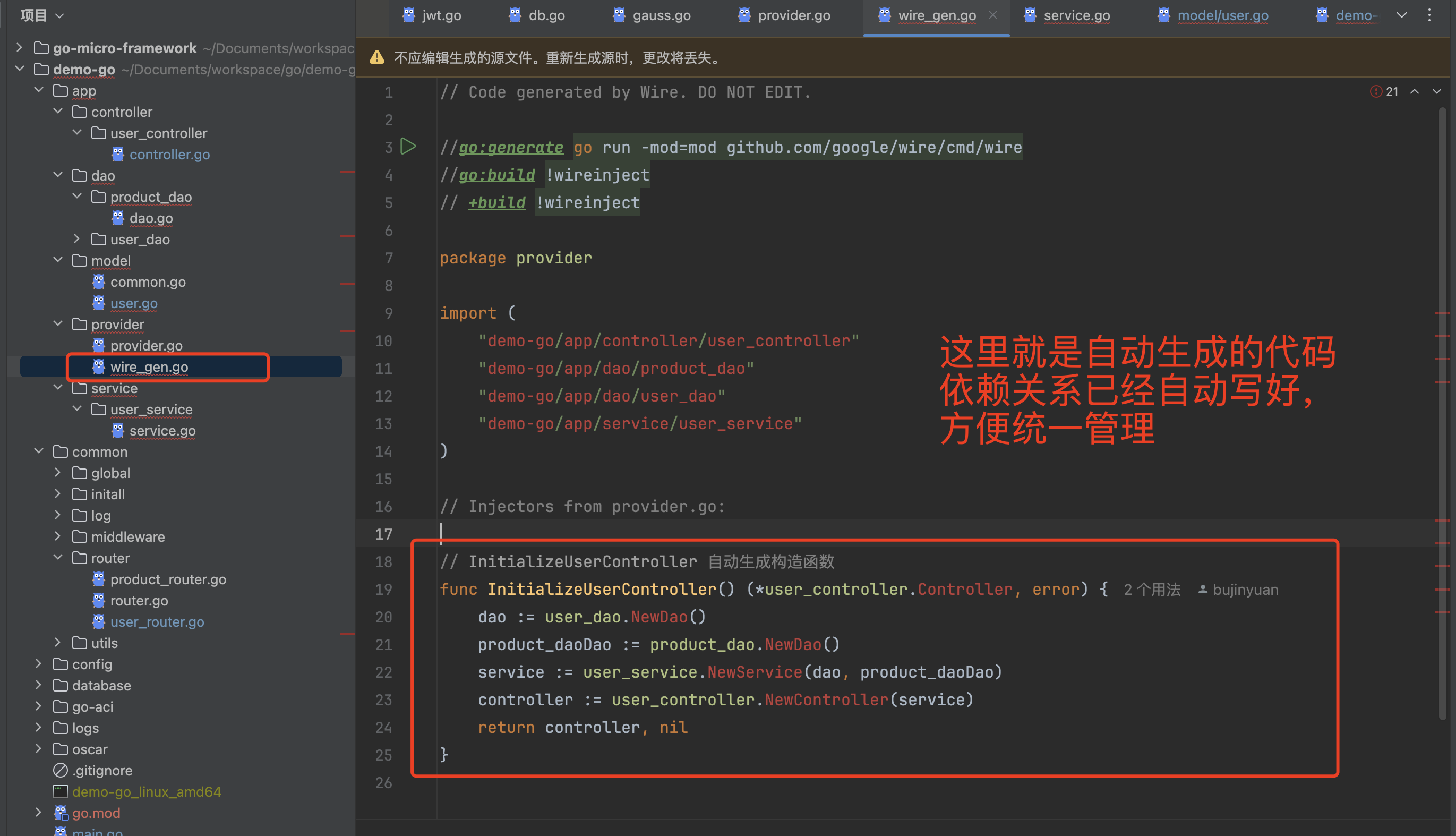Click the '2 个用法' usages hint
The width and height of the screenshot is (1456, 836).
1152,590
